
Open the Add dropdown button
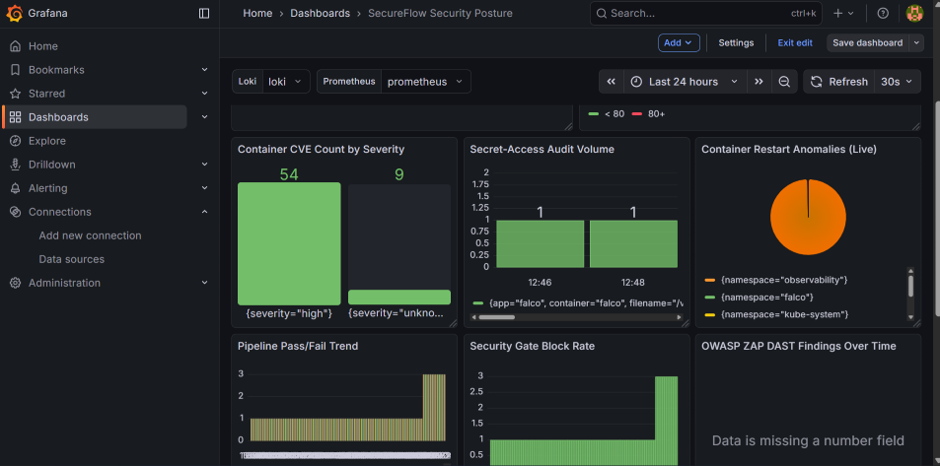(679, 43)
